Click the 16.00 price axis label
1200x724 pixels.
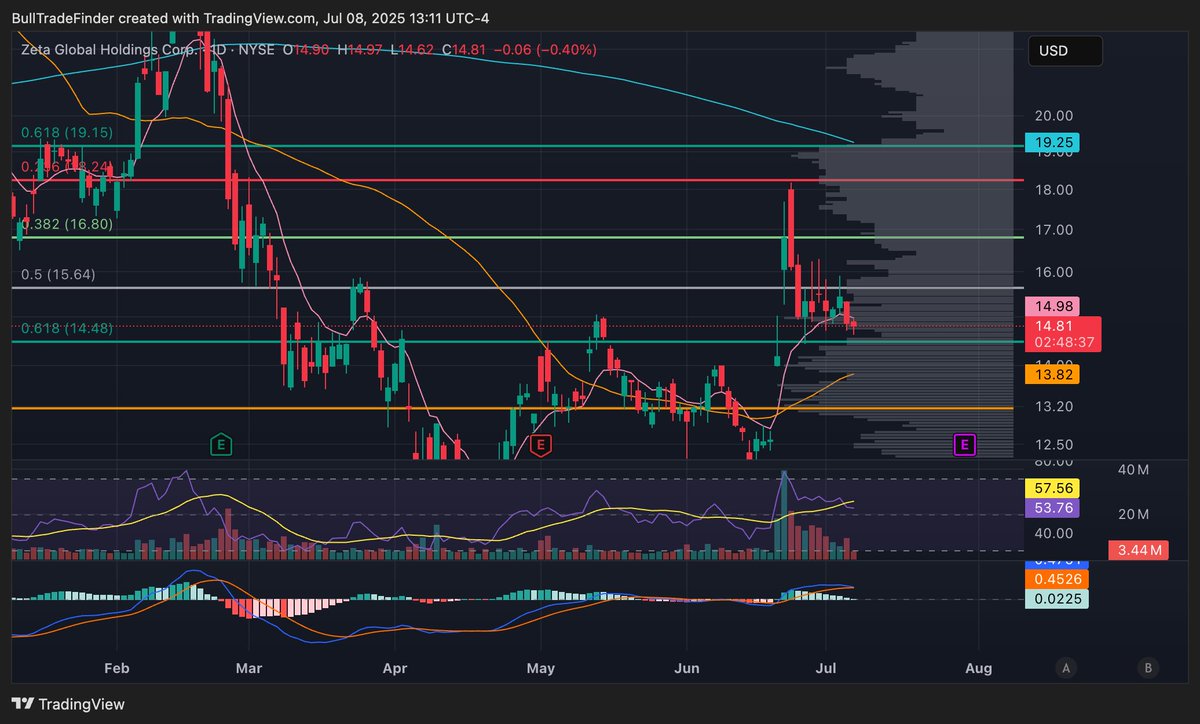click(1055, 272)
